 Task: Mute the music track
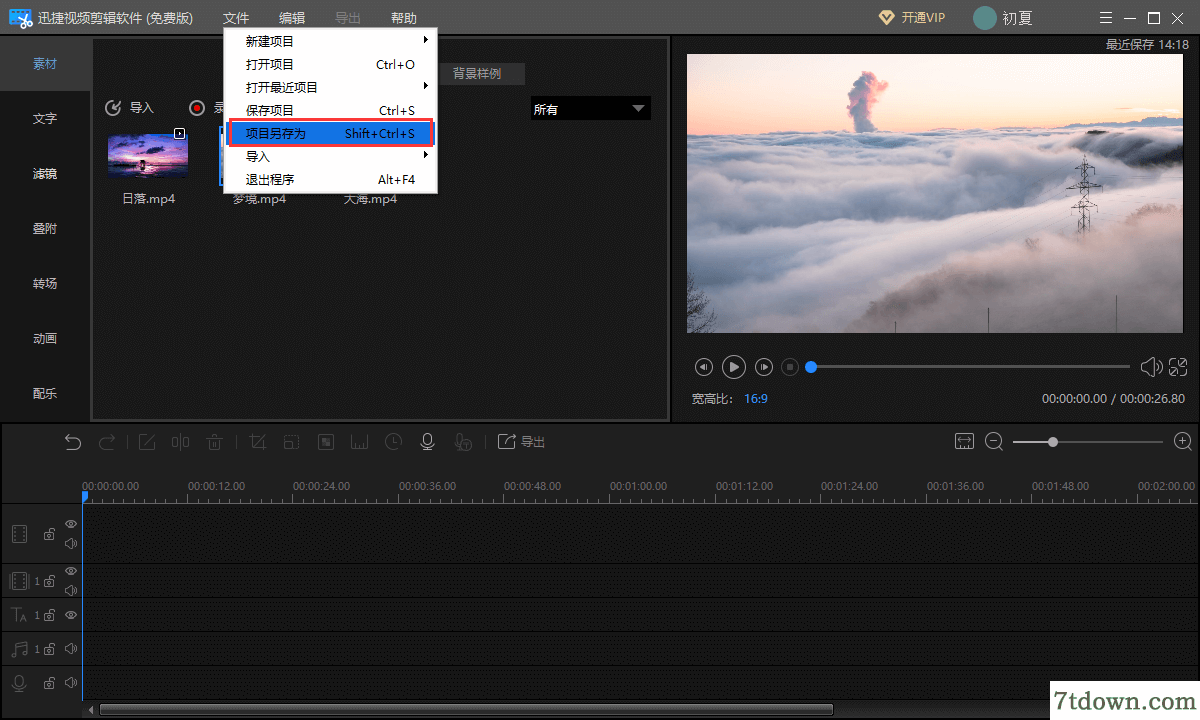tap(71, 649)
